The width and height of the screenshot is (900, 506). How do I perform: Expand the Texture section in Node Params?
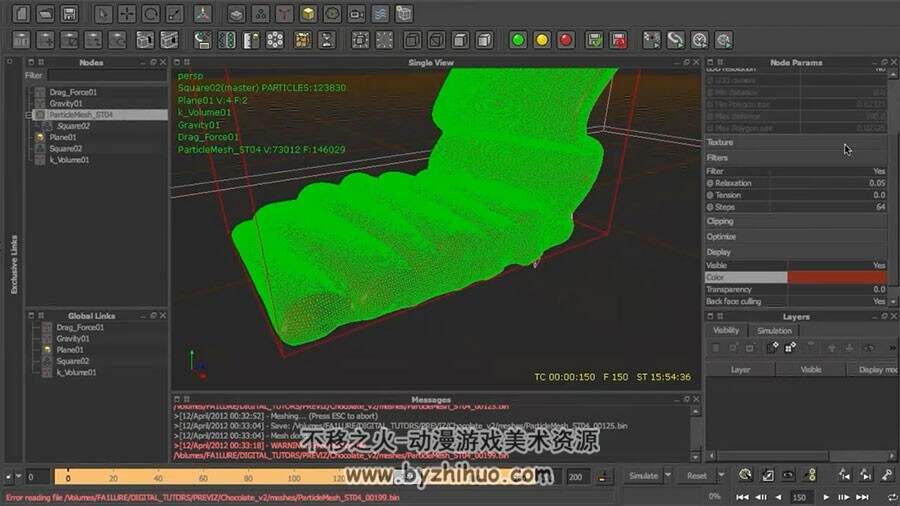coord(796,142)
